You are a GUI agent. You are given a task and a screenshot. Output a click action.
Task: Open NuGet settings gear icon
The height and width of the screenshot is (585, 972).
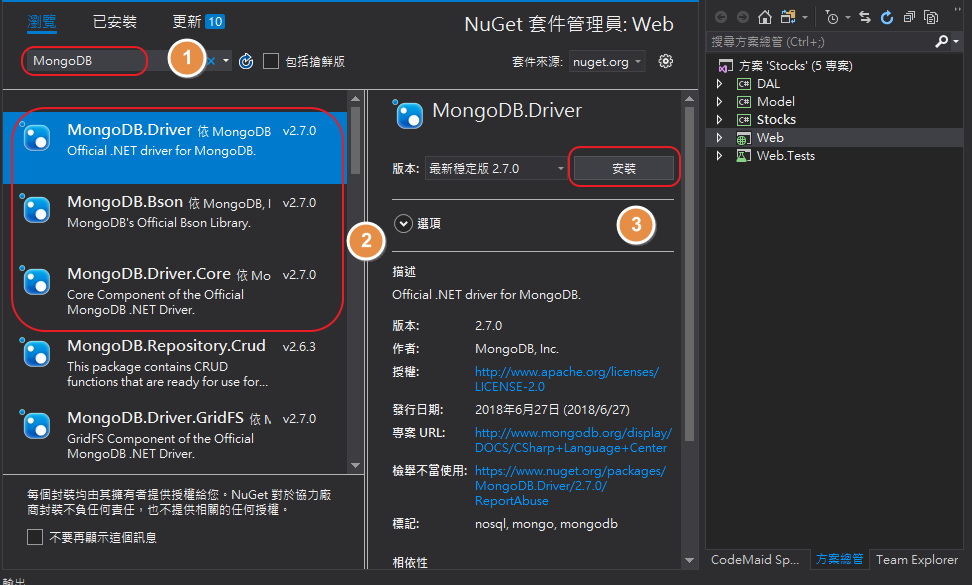click(x=666, y=61)
